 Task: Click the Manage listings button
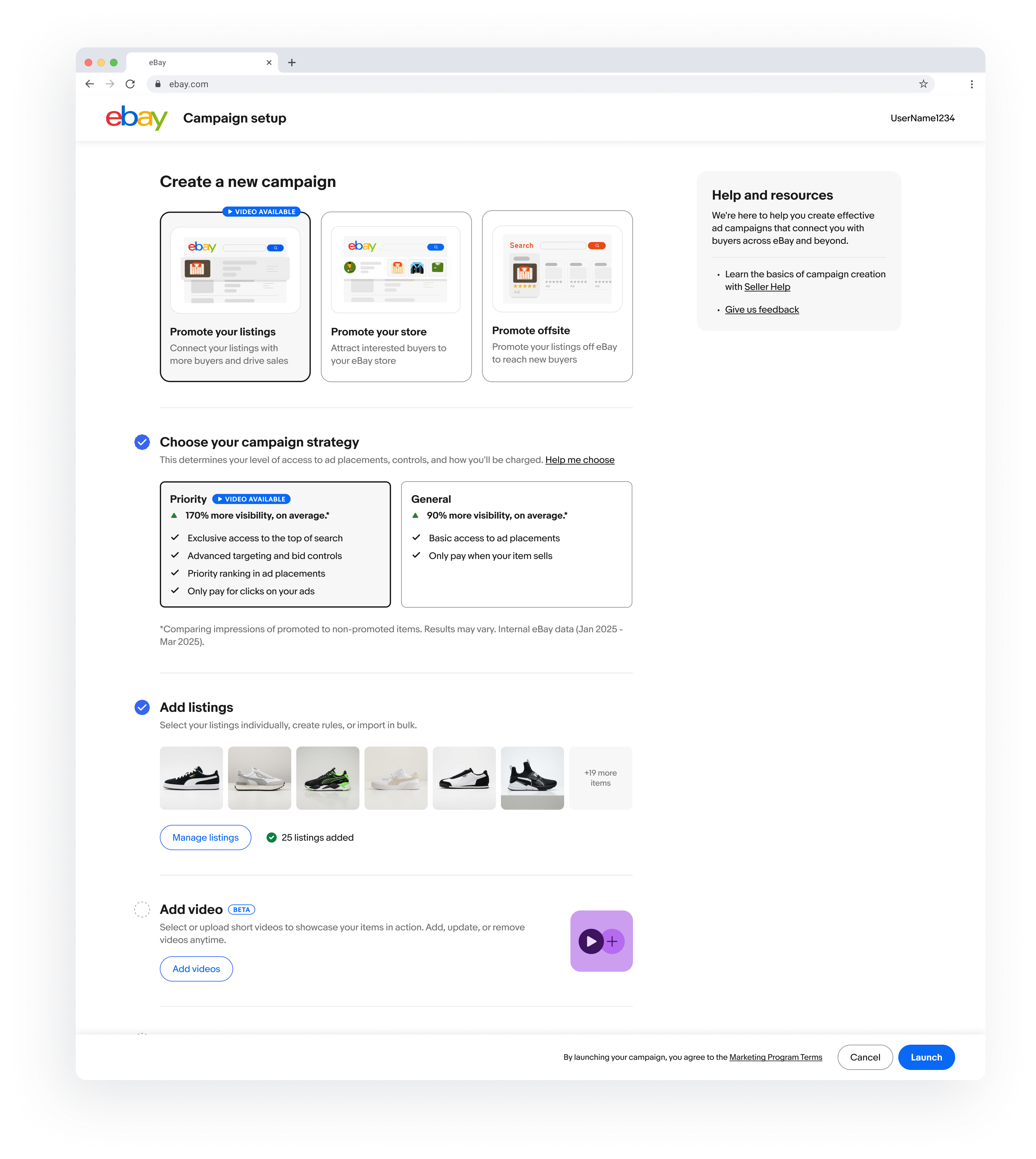pos(206,838)
